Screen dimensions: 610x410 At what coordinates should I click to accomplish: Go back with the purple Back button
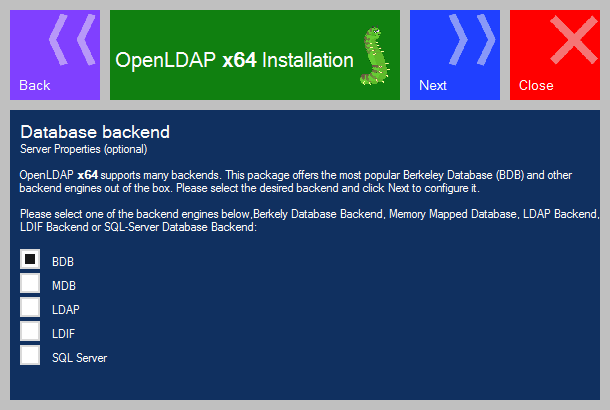click(x=55, y=55)
